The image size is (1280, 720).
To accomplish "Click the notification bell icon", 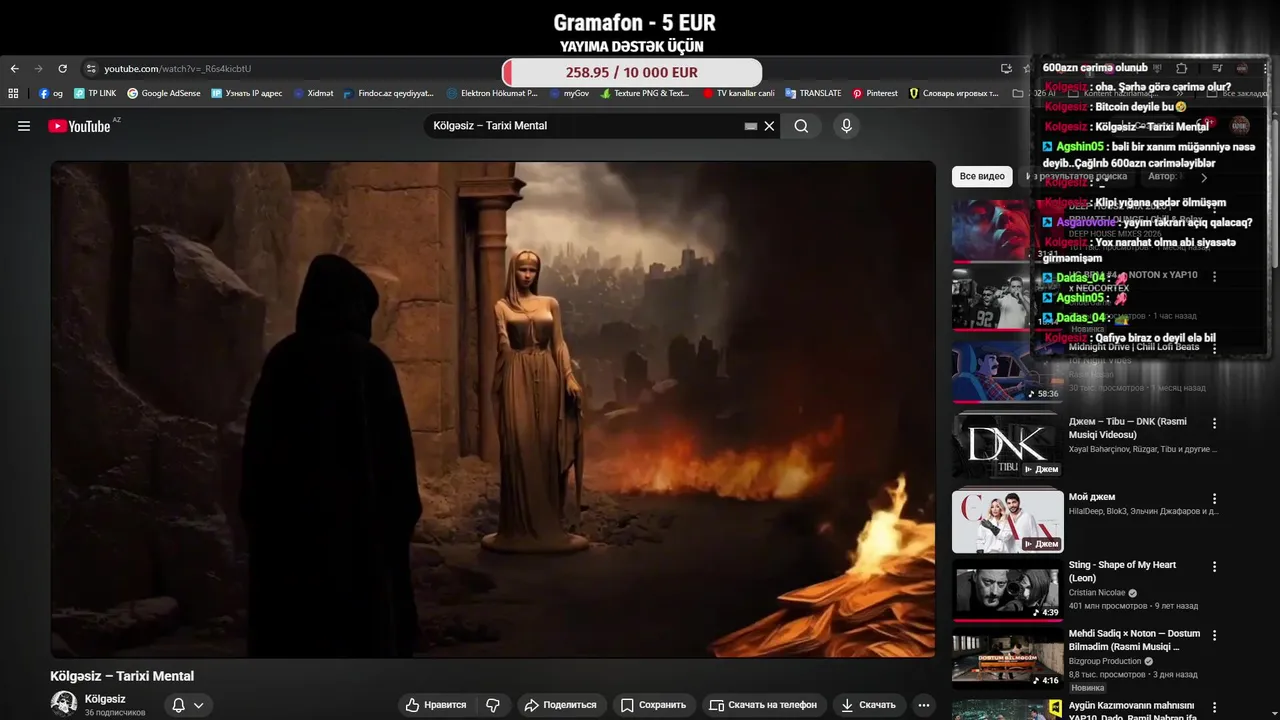I will point(178,705).
